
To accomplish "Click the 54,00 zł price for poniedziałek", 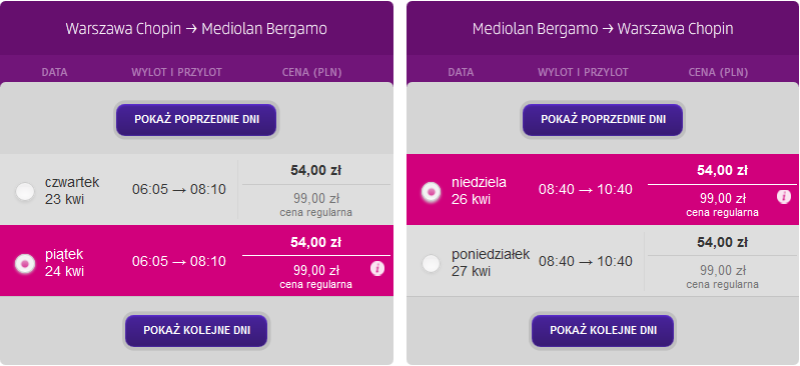I will 722,242.
